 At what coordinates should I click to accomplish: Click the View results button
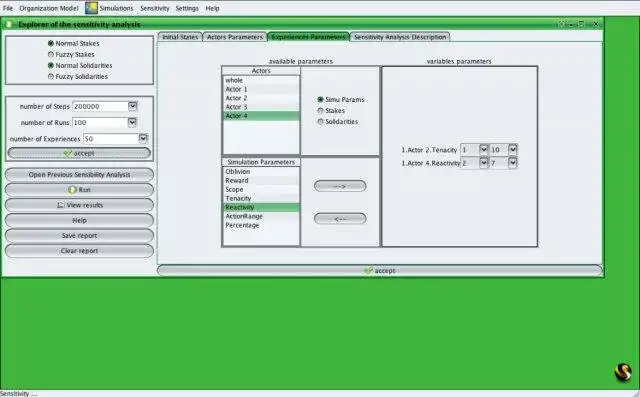79,205
